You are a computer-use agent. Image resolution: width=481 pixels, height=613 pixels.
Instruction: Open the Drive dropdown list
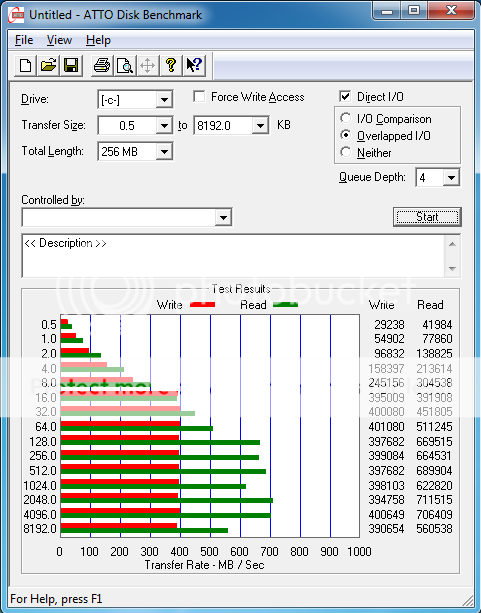coord(164,100)
